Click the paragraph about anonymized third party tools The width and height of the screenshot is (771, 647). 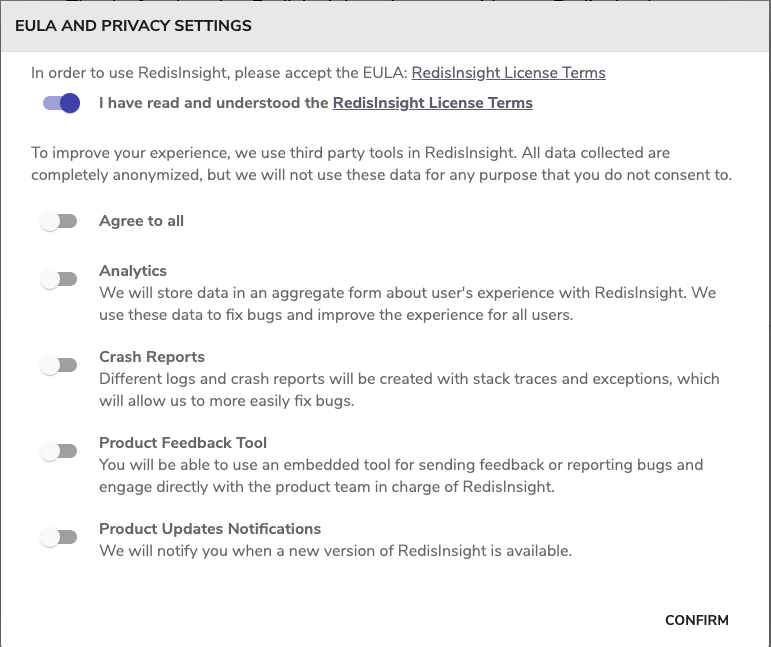(x=381, y=164)
